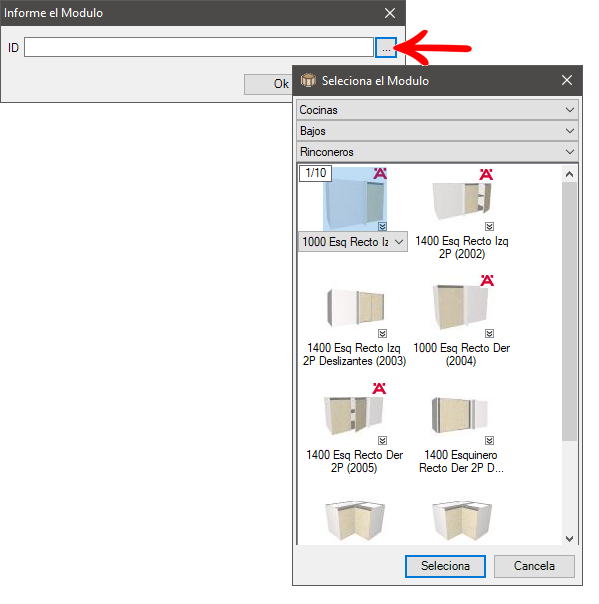Click the Seleciona button

[x=445, y=566]
